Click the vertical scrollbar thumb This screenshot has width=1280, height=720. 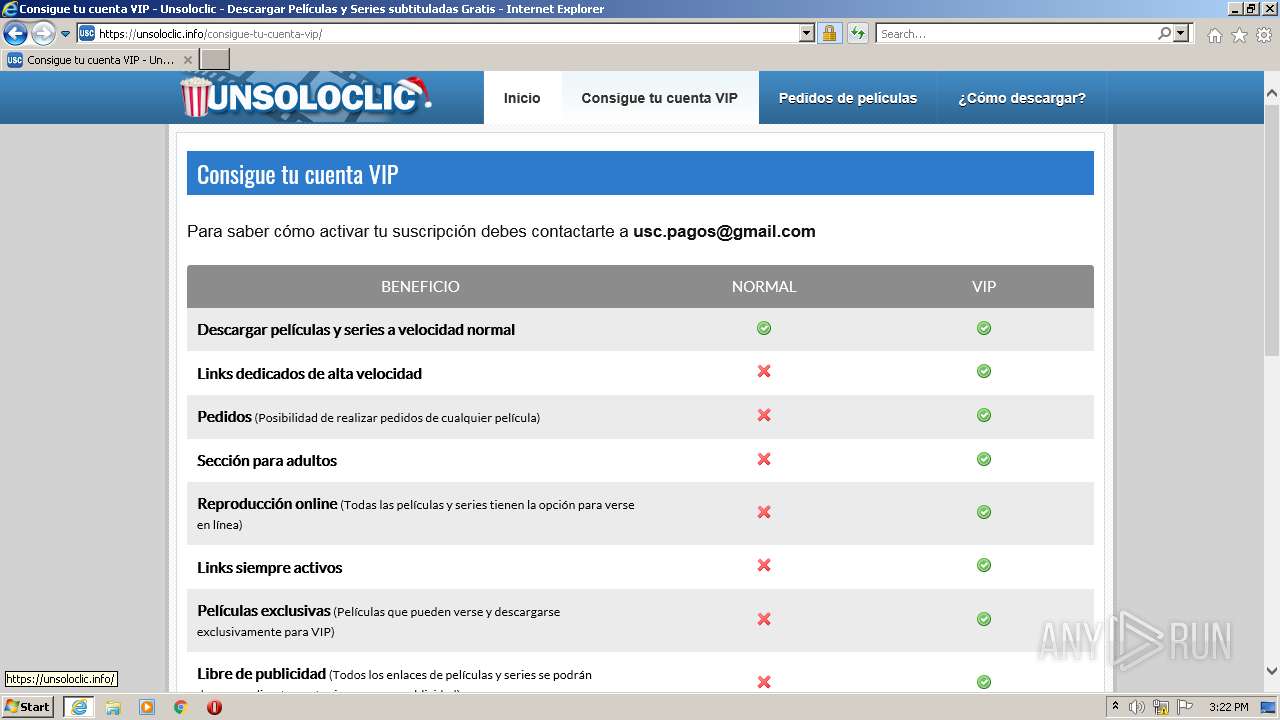pyautogui.click(x=1272, y=228)
